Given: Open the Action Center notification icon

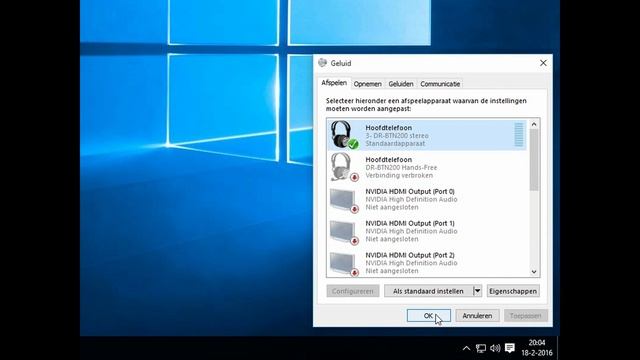Looking at the screenshot, I should click(x=509, y=348).
